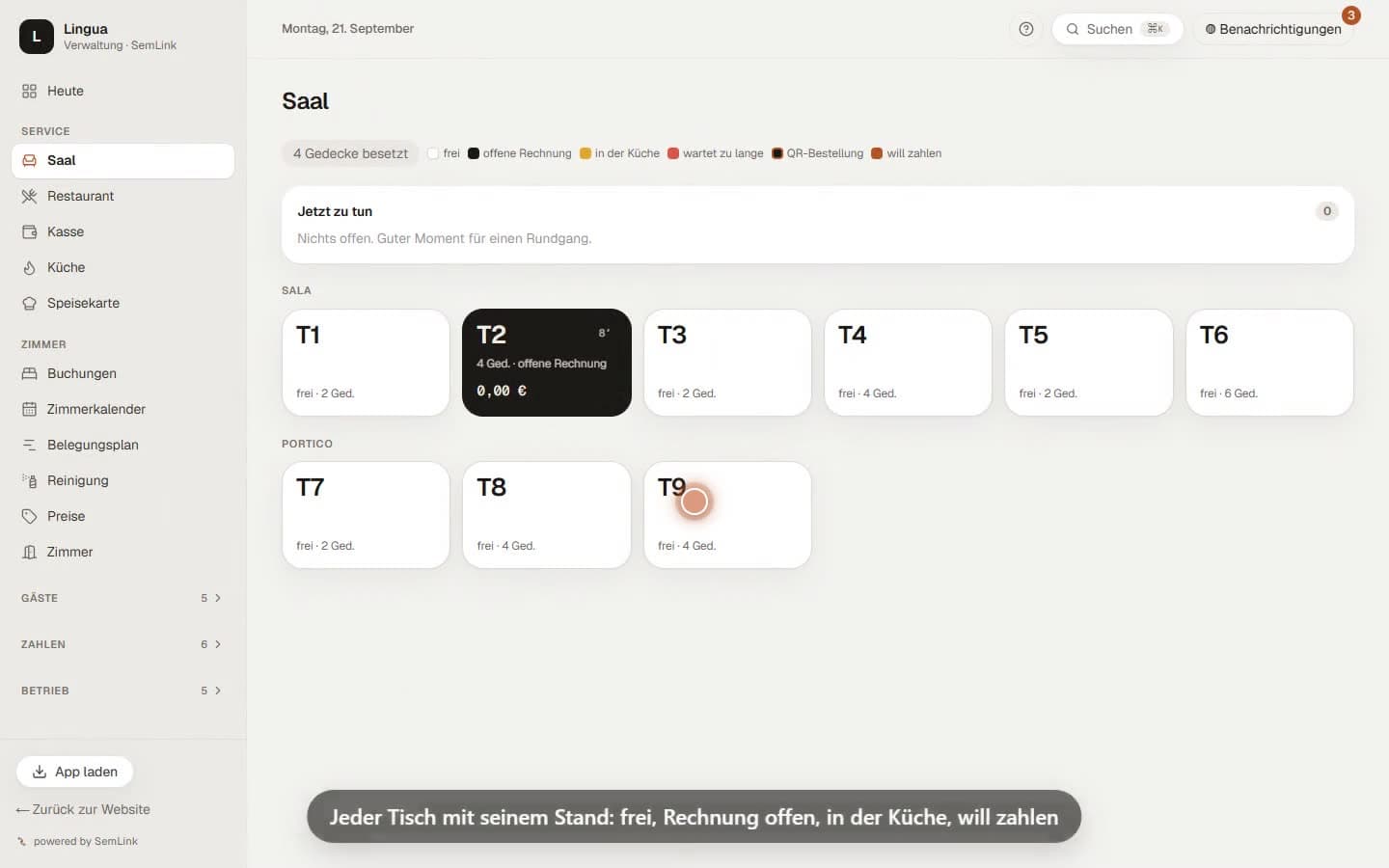Open the help question mark icon
This screenshot has height=868, width=1389.
[x=1026, y=29]
